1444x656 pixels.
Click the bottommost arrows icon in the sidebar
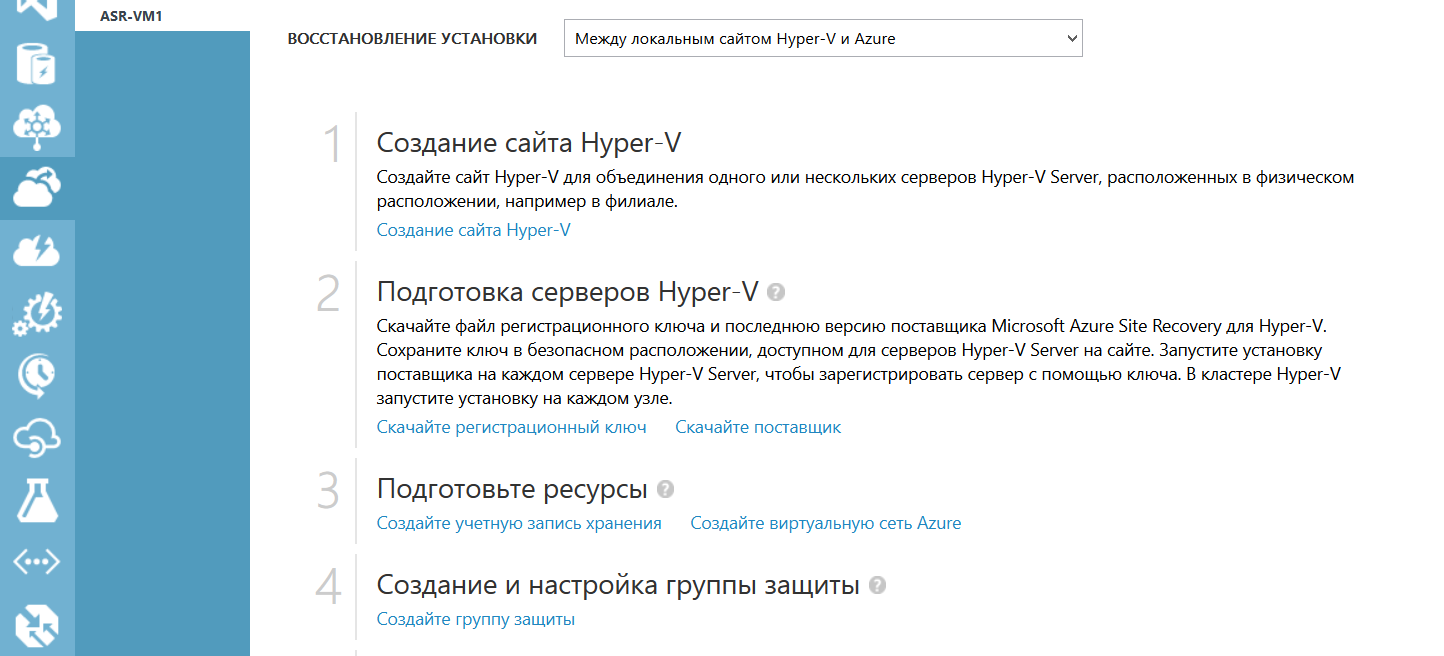tap(36, 623)
